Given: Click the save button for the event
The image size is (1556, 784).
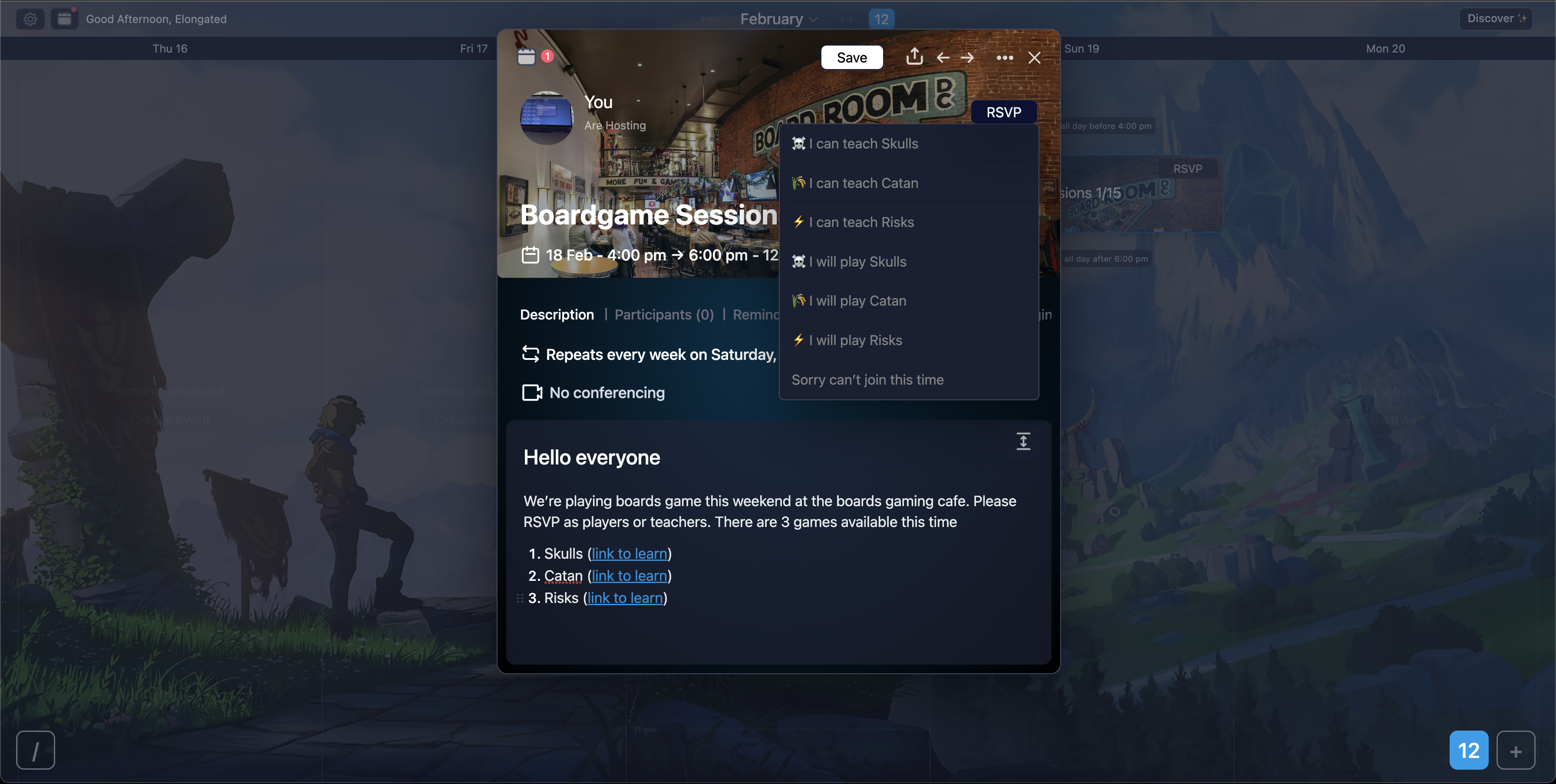Looking at the screenshot, I should point(852,57).
